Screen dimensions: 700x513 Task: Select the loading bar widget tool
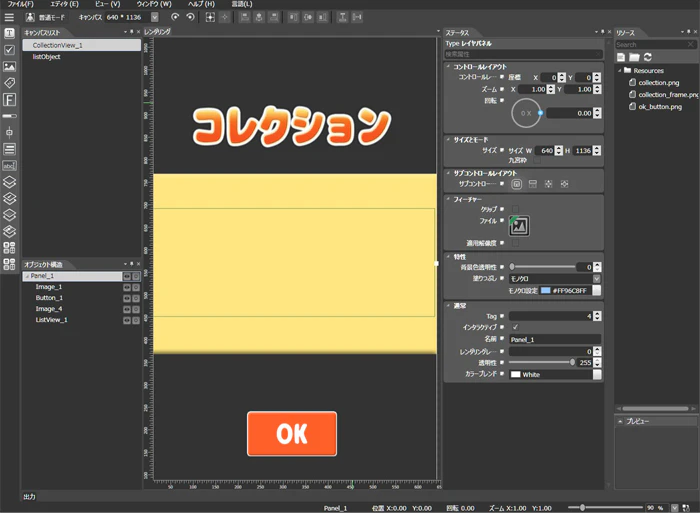pos(9,116)
